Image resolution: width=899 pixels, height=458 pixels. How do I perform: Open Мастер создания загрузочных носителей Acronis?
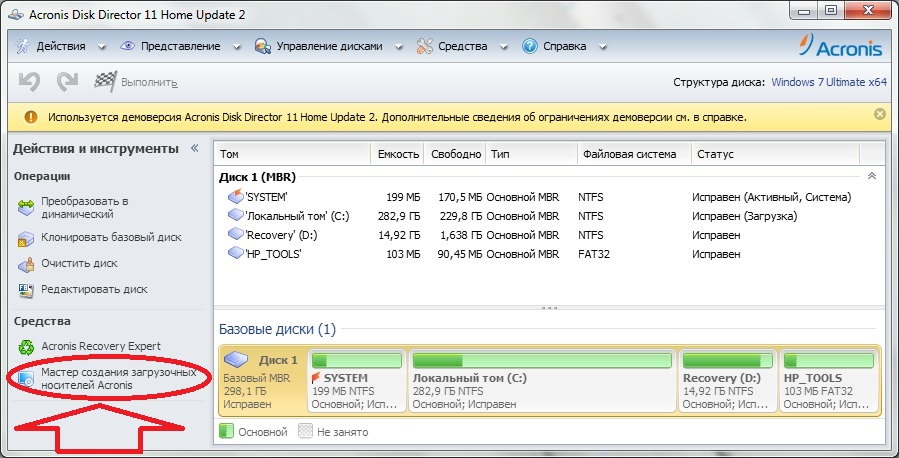coord(119,379)
